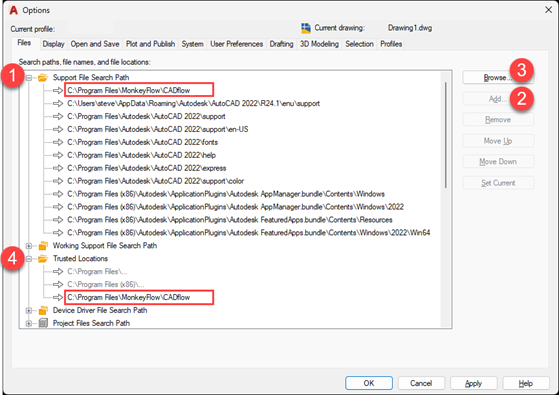Collapse the Support File Search Path node
Image resolution: width=559 pixels, height=395 pixels.
pyautogui.click(x=29, y=77)
